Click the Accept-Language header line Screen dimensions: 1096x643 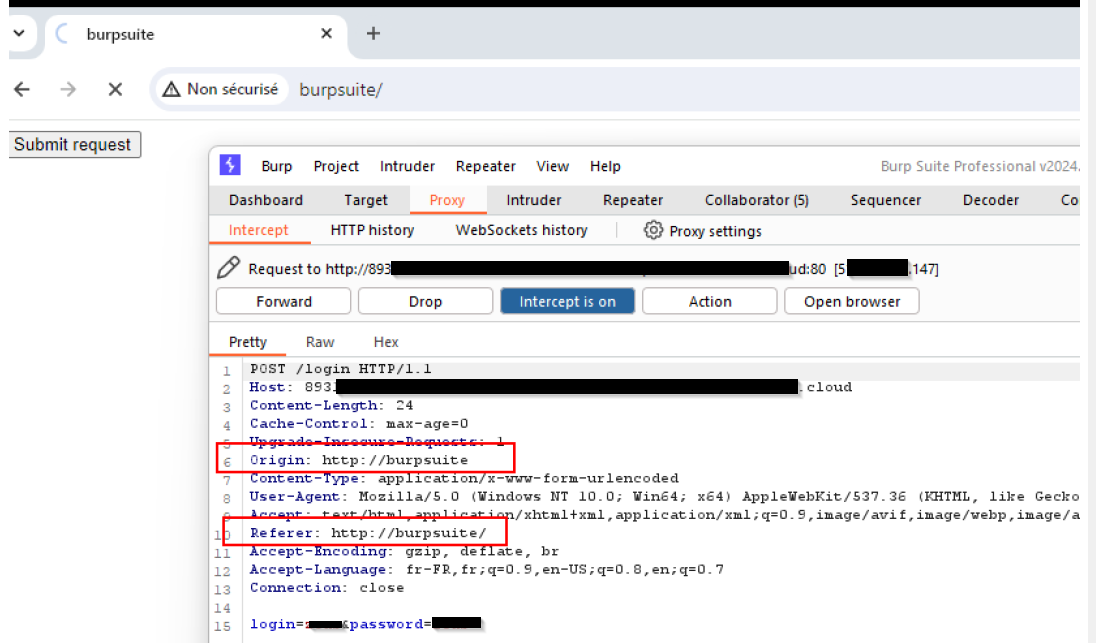pyautogui.click(x=487, y=570)
